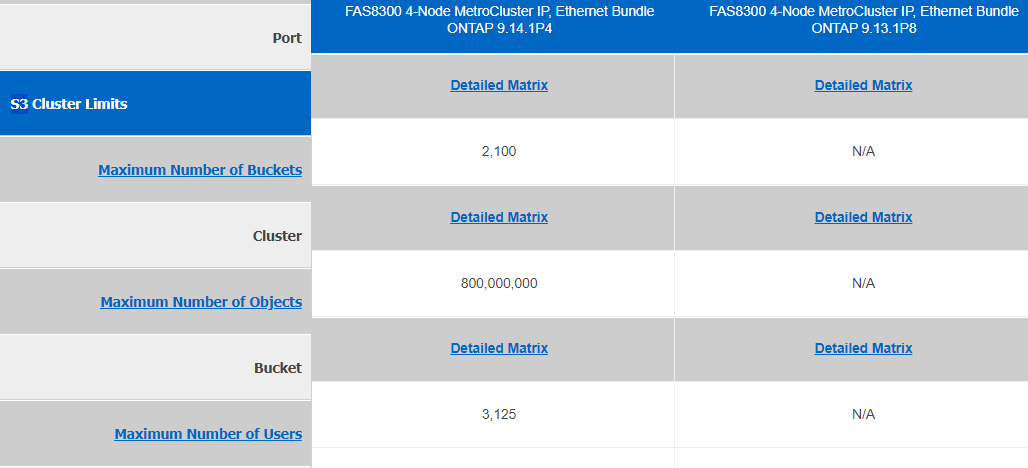Click the 3,125 users value cell
Image resolution: width=1028 pixels, height=468 pixels.
click(499, 414)
